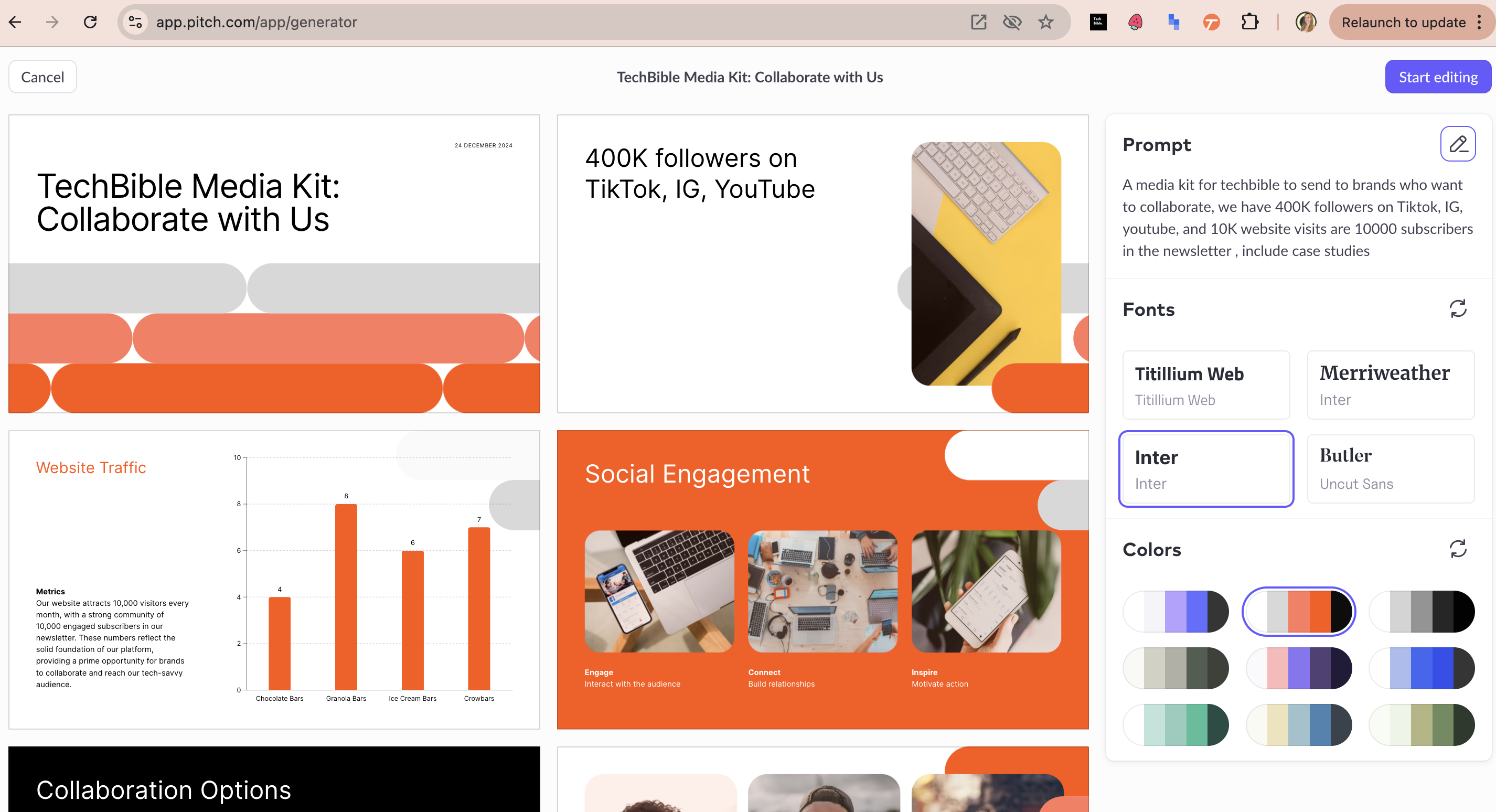1496x812 pixels.
Task: Click Relaunch to update
Action: 1403,22
